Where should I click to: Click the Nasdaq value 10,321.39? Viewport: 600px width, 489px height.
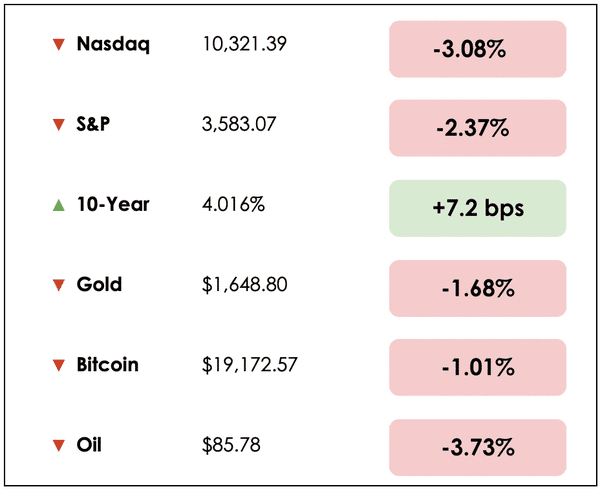click(243, 45)
